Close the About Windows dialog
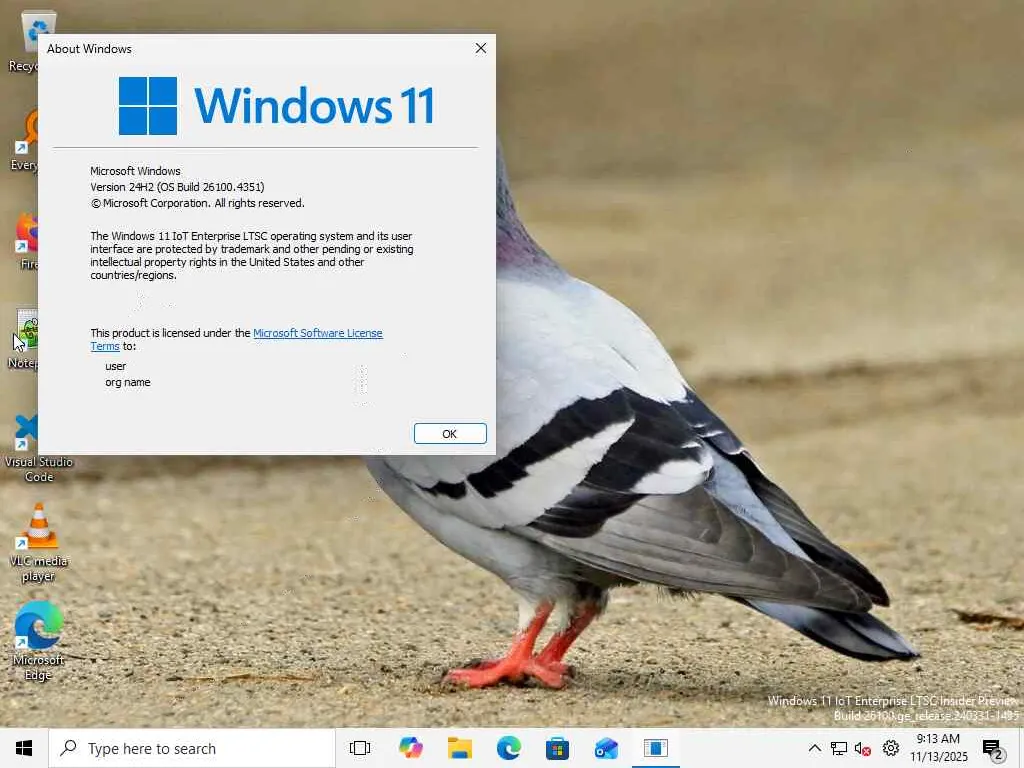 click(x=481, y=48)
